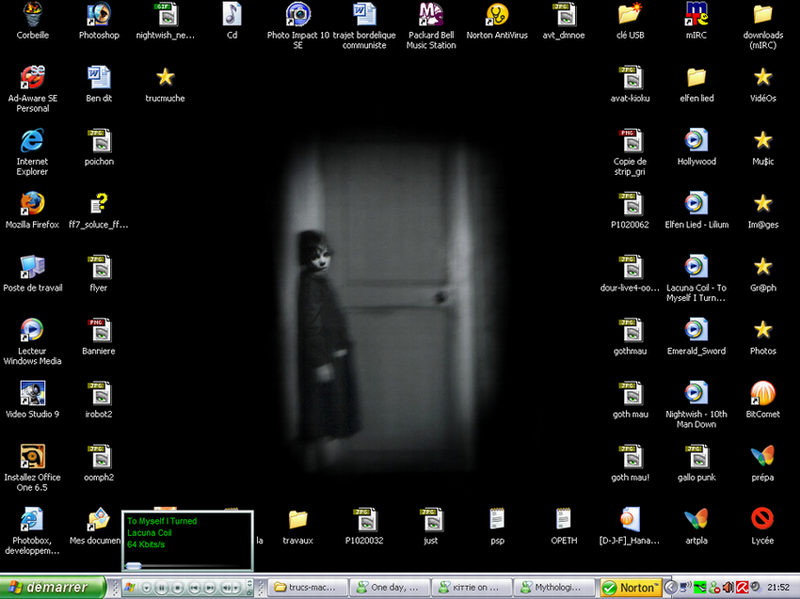This screenshot has width=800, height=599.
Task: Open the media player dropdown menu arrow
Action: 146,588
